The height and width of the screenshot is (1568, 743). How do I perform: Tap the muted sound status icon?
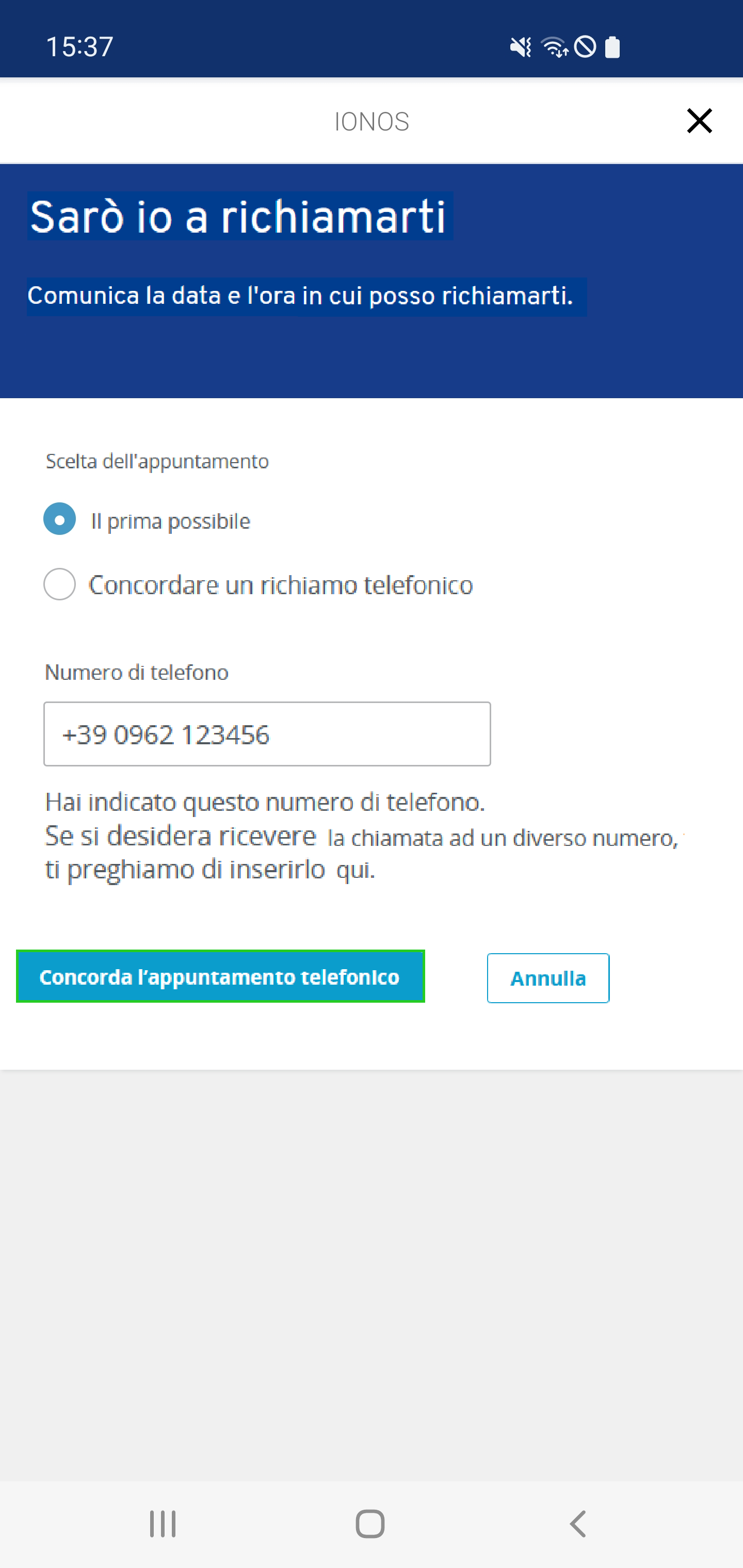tap(521, 47)
